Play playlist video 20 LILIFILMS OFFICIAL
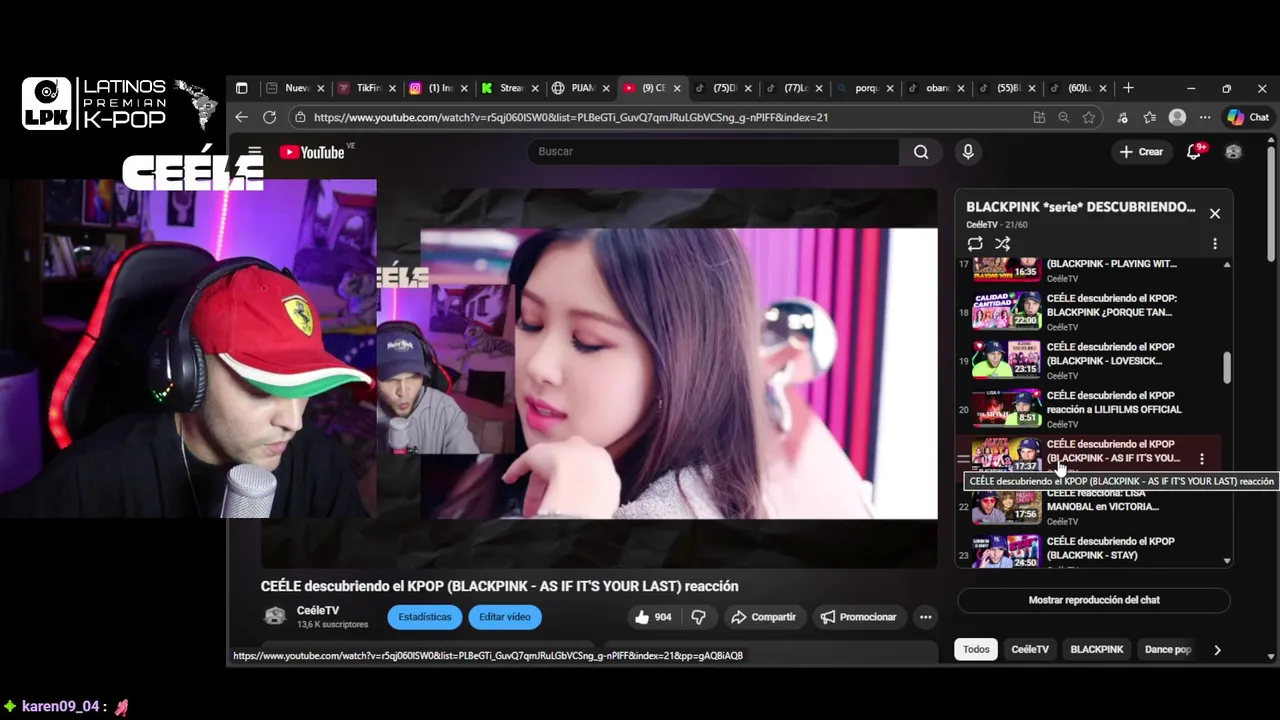Screen dimensions: 1280x720 pyautogui.click(x=1089, y=409)
